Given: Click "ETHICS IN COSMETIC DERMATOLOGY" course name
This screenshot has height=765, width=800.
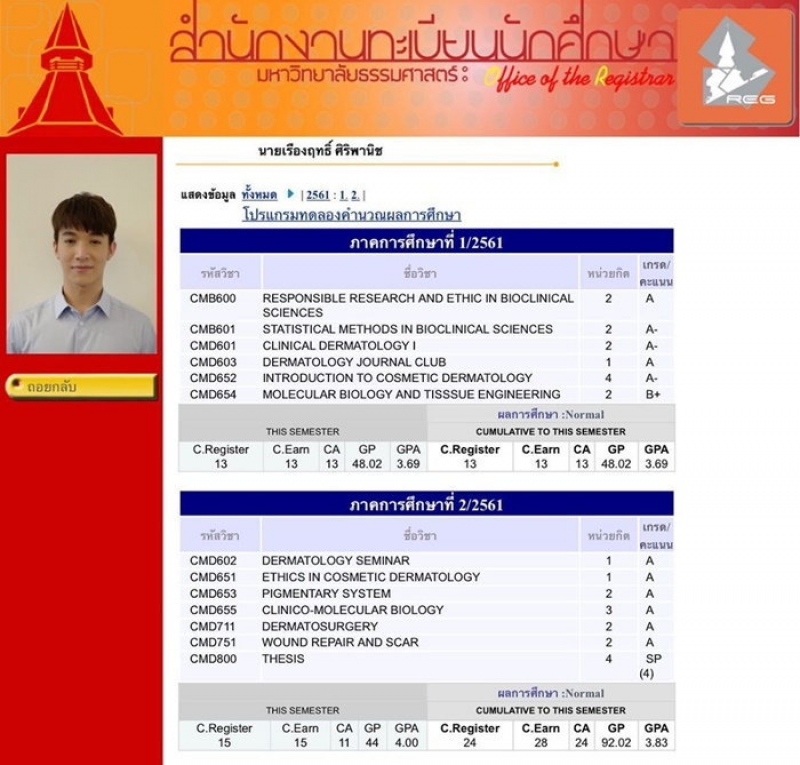Looking at the screenshot, I should click(371, 577).
